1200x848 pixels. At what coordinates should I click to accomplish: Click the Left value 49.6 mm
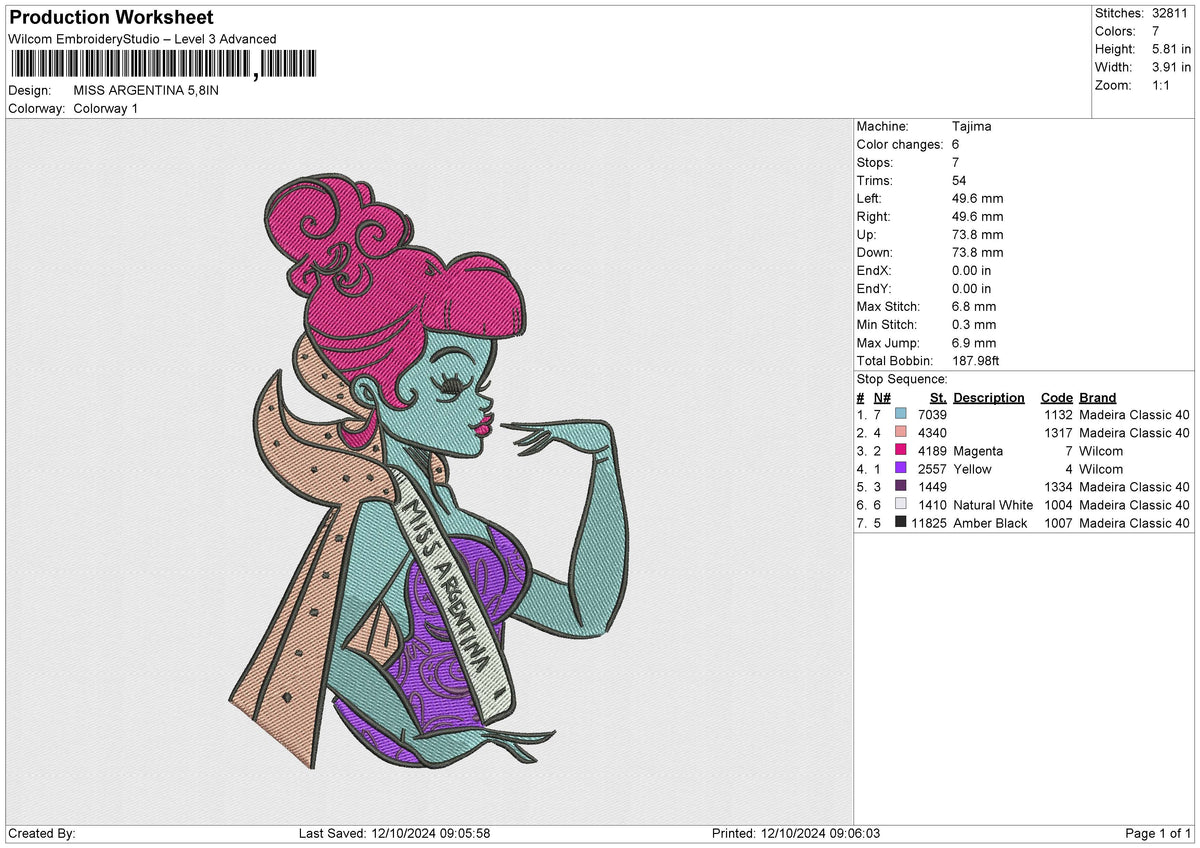(x=977, y=199)
